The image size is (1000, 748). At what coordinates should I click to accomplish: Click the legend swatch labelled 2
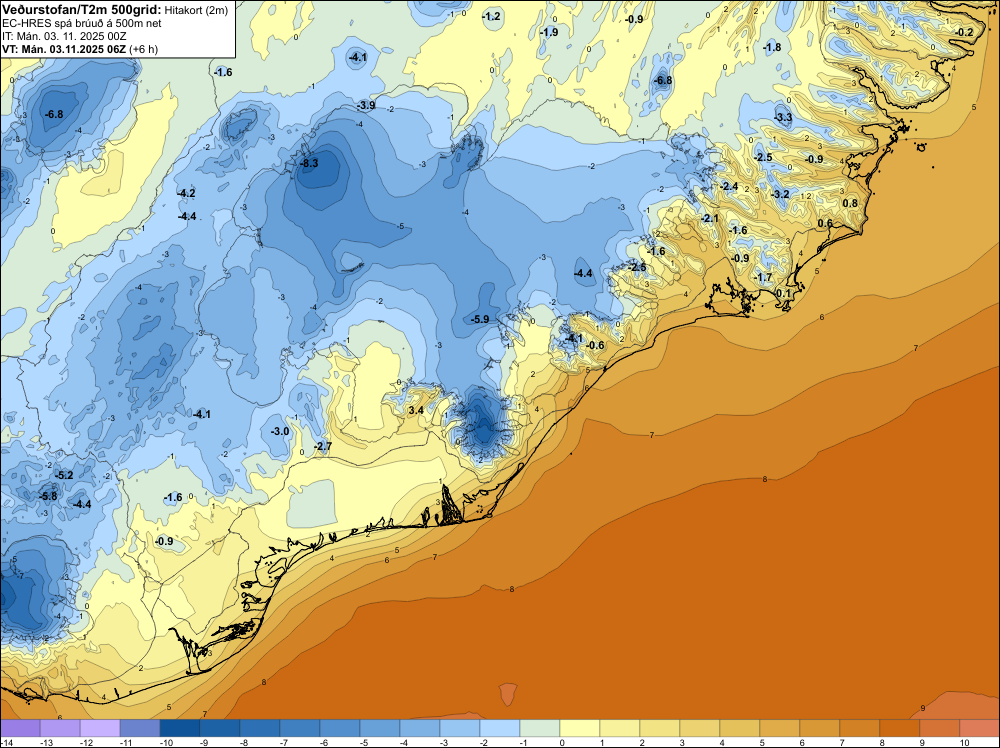(x=659, y=728)
